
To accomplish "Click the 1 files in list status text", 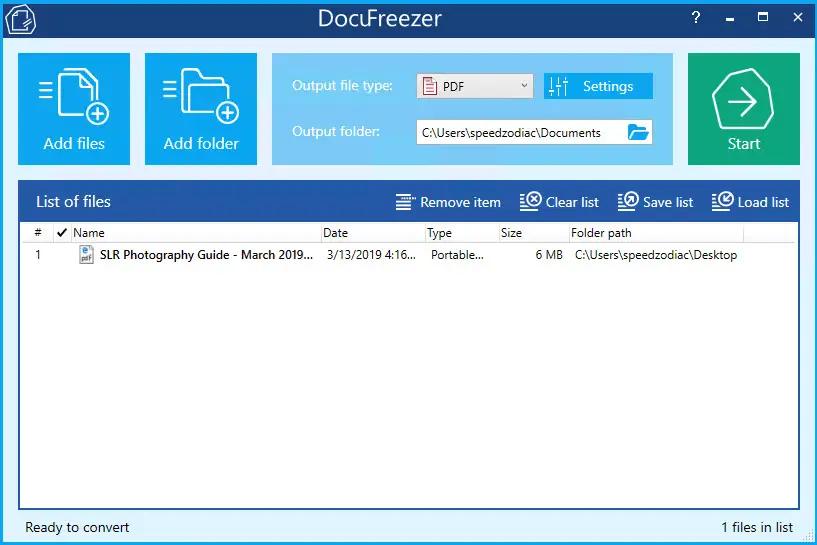I will point(757,527).
